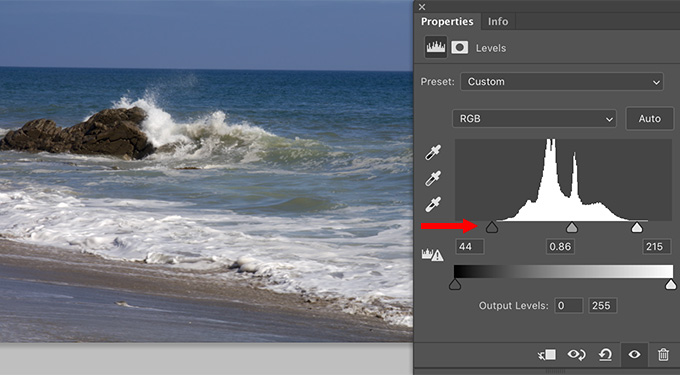View previous state with eye-arrow icon

(x=576, y=355)
